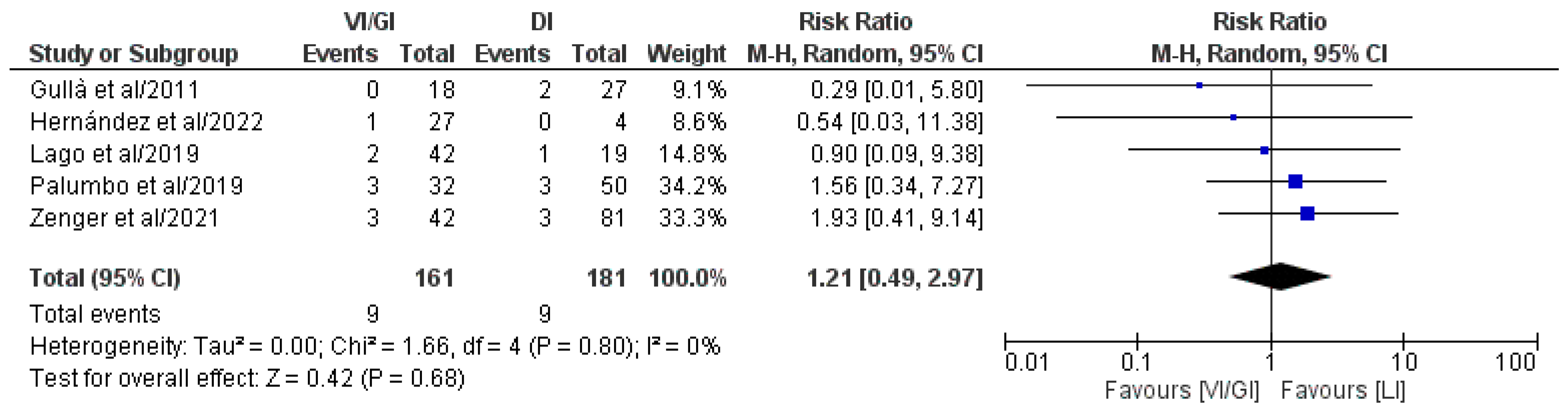Click the 0.01 tick label on the axis
The height and width of the screenshot is (411, 1568).
[x=1026, y=363]
